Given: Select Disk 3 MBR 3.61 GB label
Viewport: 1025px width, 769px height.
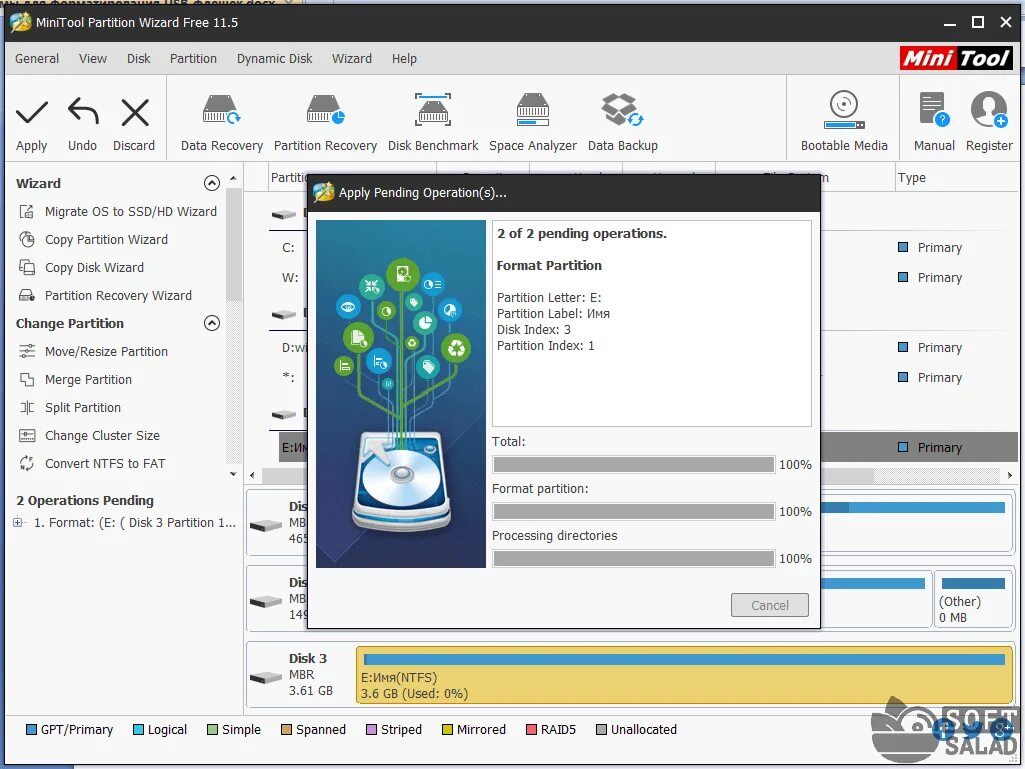Looking at the screenshot, I should (310, 675).
